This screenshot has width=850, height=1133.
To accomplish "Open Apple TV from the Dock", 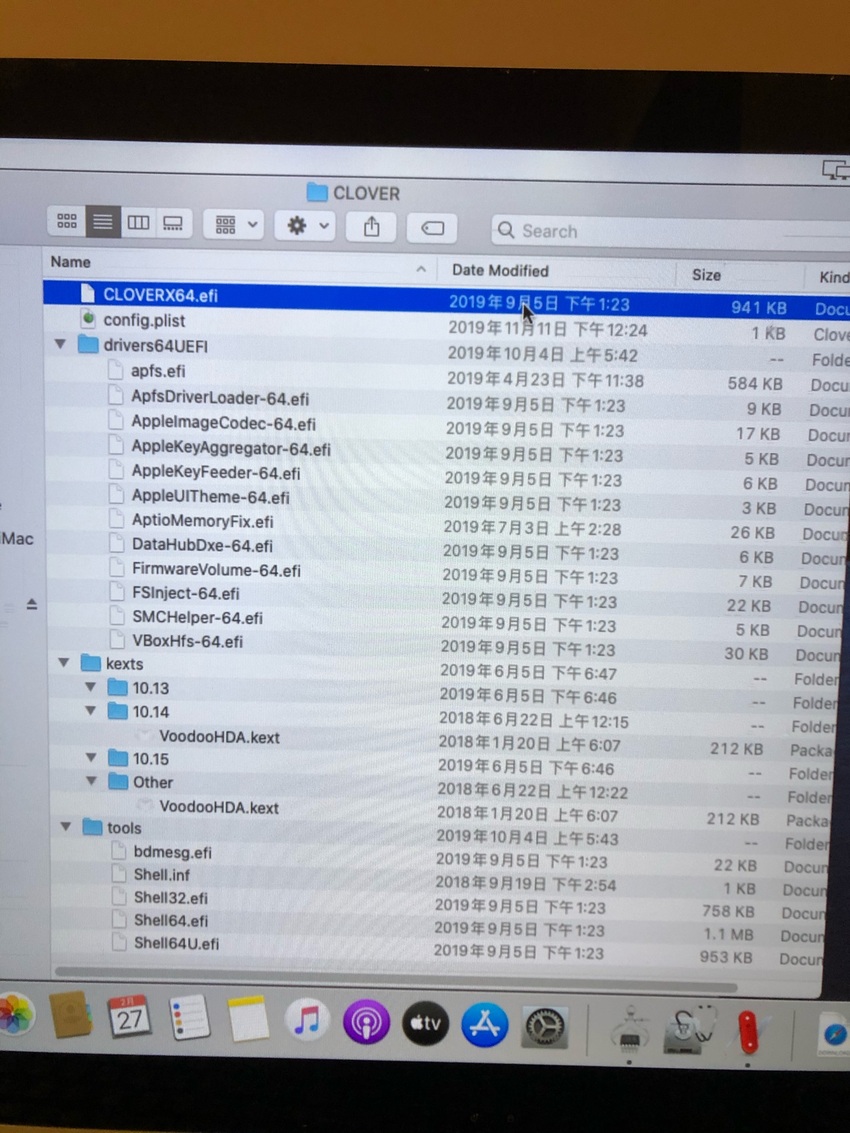I will (426, 1023).
